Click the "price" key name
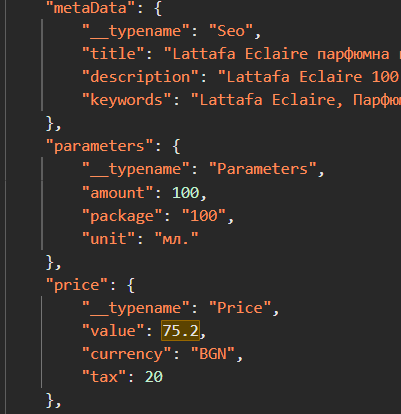This screenshot has width=401, height=414. (x=77, y=285)
